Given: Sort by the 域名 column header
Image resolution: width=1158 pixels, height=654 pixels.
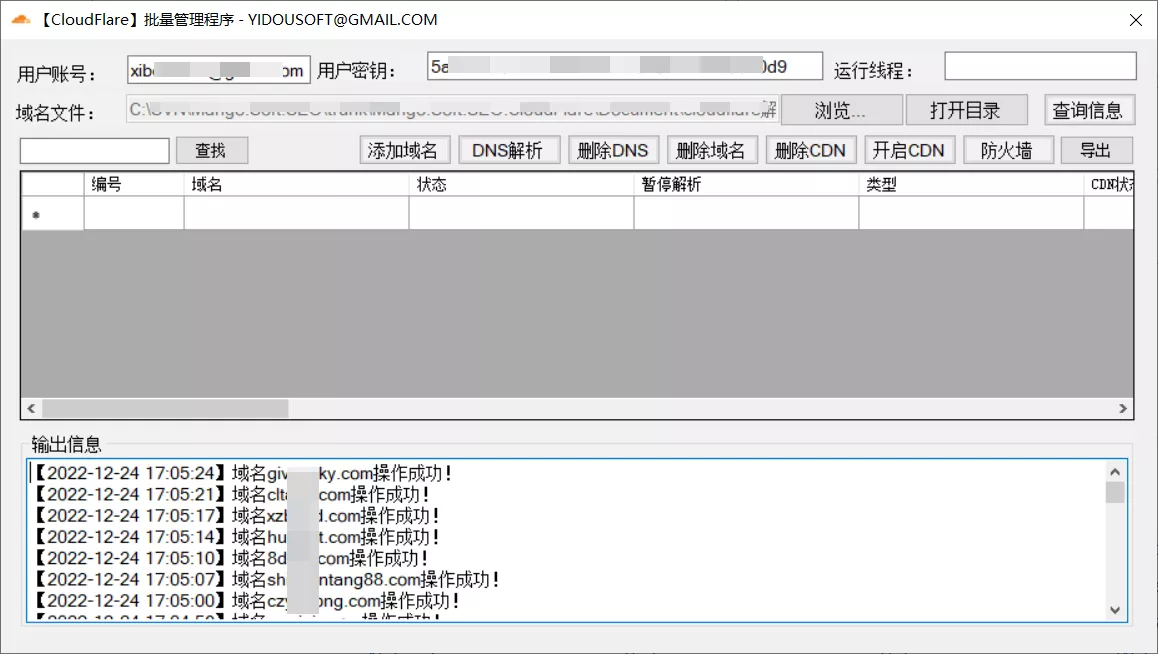Looking at the screenshot, I should click(x=295, y=185).
